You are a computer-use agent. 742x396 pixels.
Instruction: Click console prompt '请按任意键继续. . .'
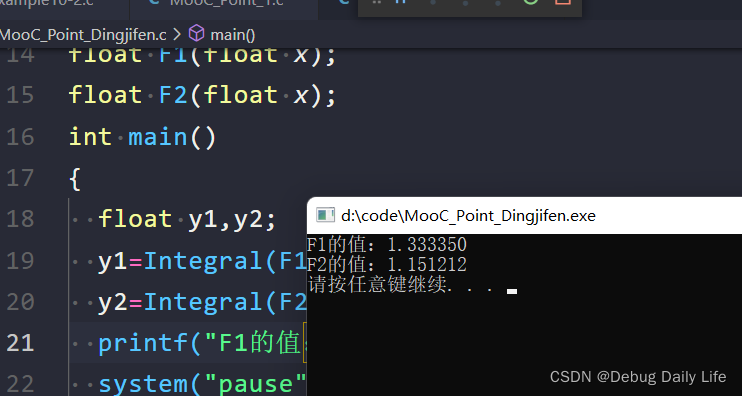401,285
